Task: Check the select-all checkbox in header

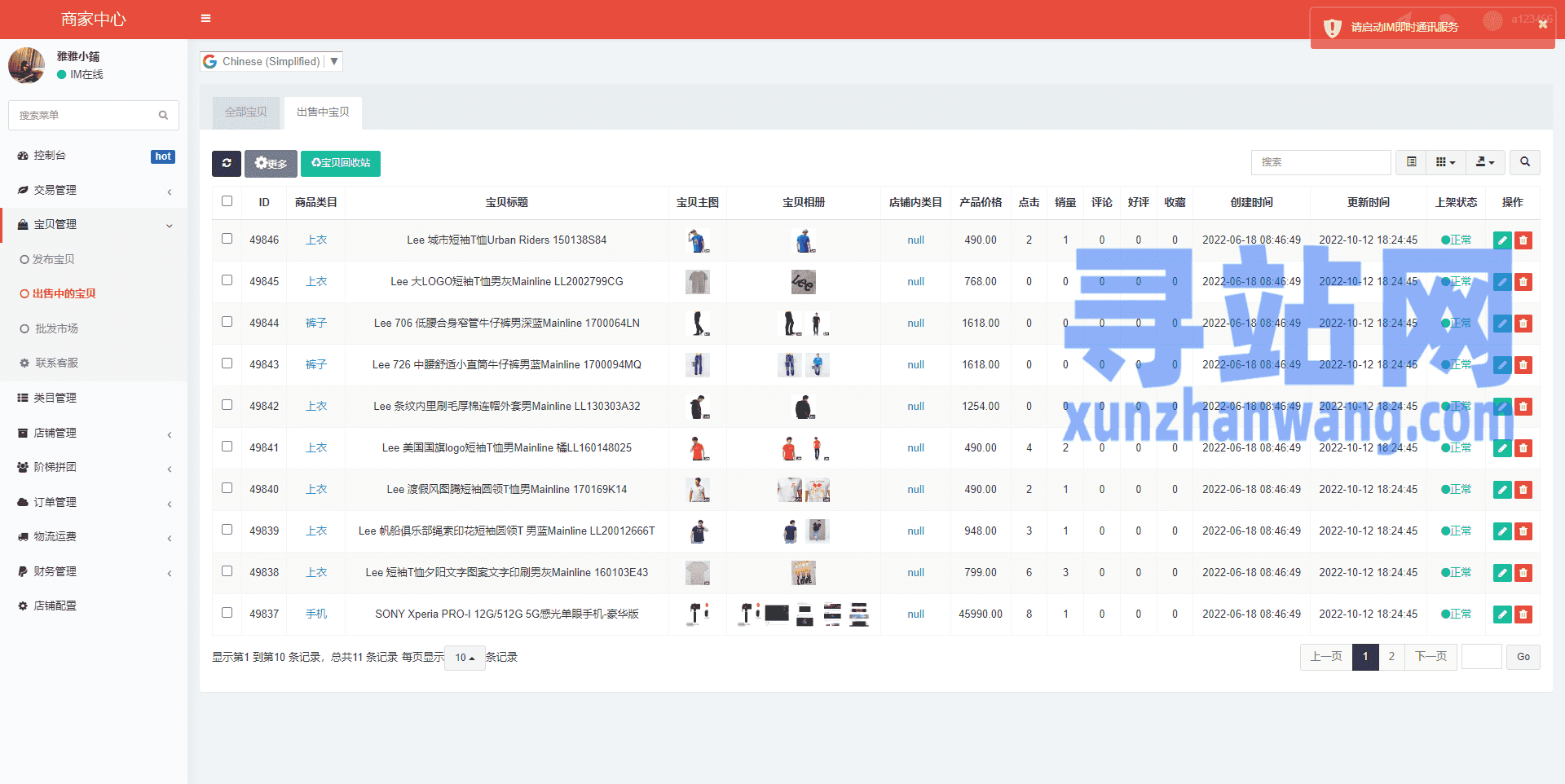Action: click(x=227, y=201)
